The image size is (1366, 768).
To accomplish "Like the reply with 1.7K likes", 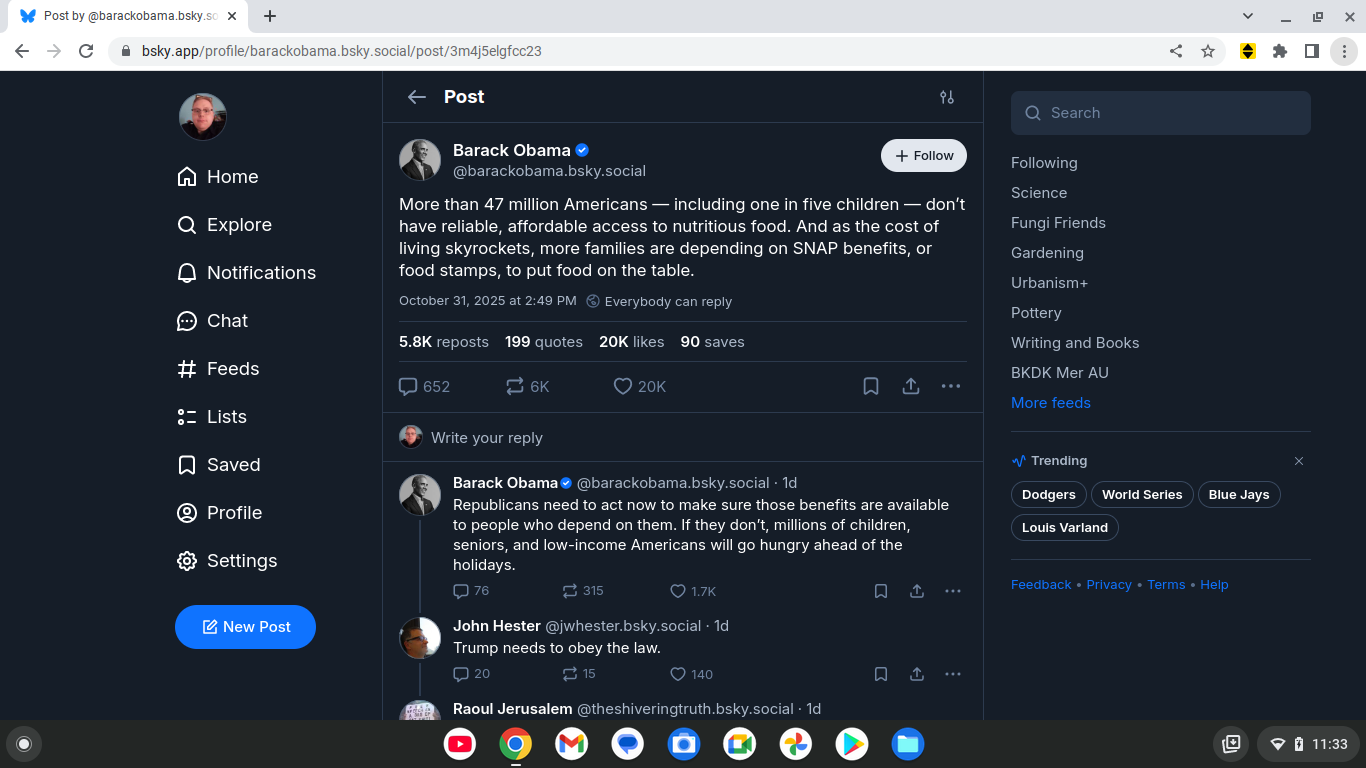I will (693, 591).
